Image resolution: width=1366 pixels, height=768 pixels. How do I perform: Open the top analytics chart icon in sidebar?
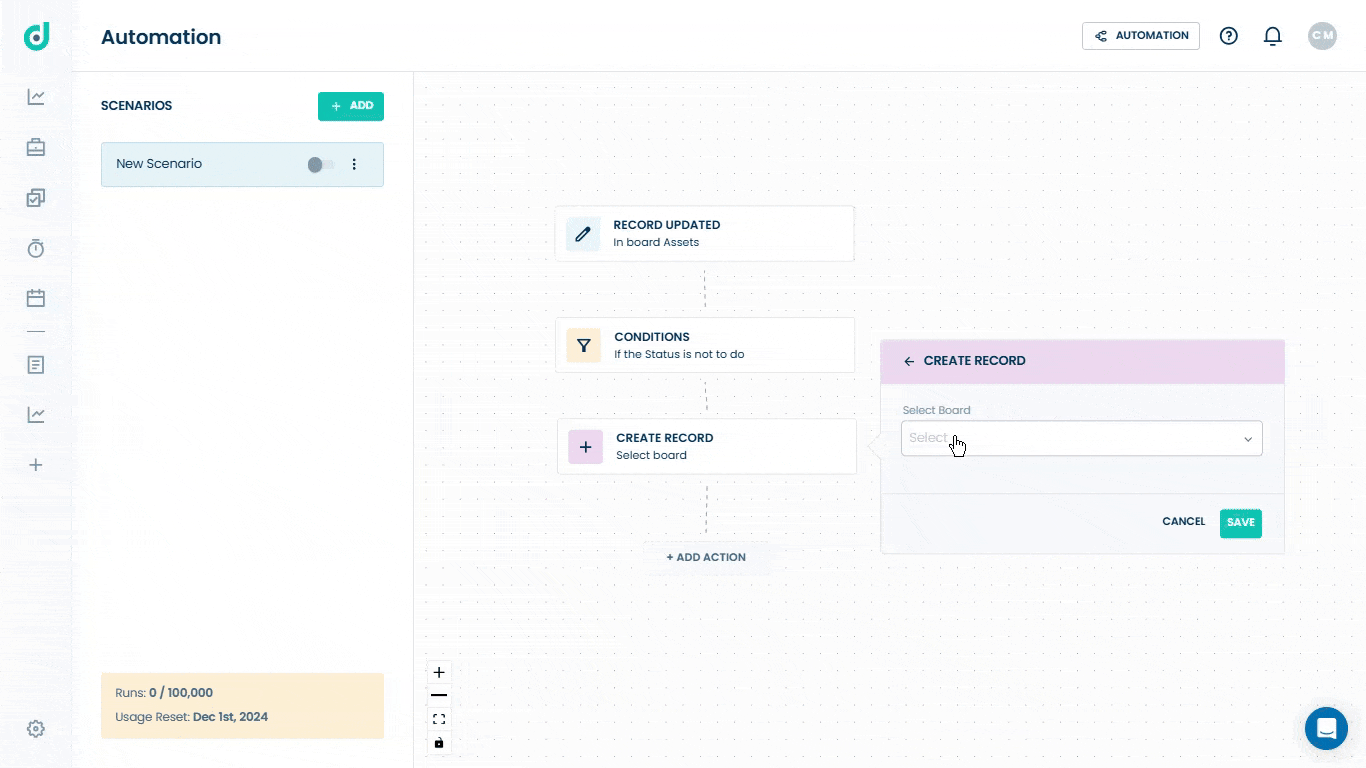(36, 97)
